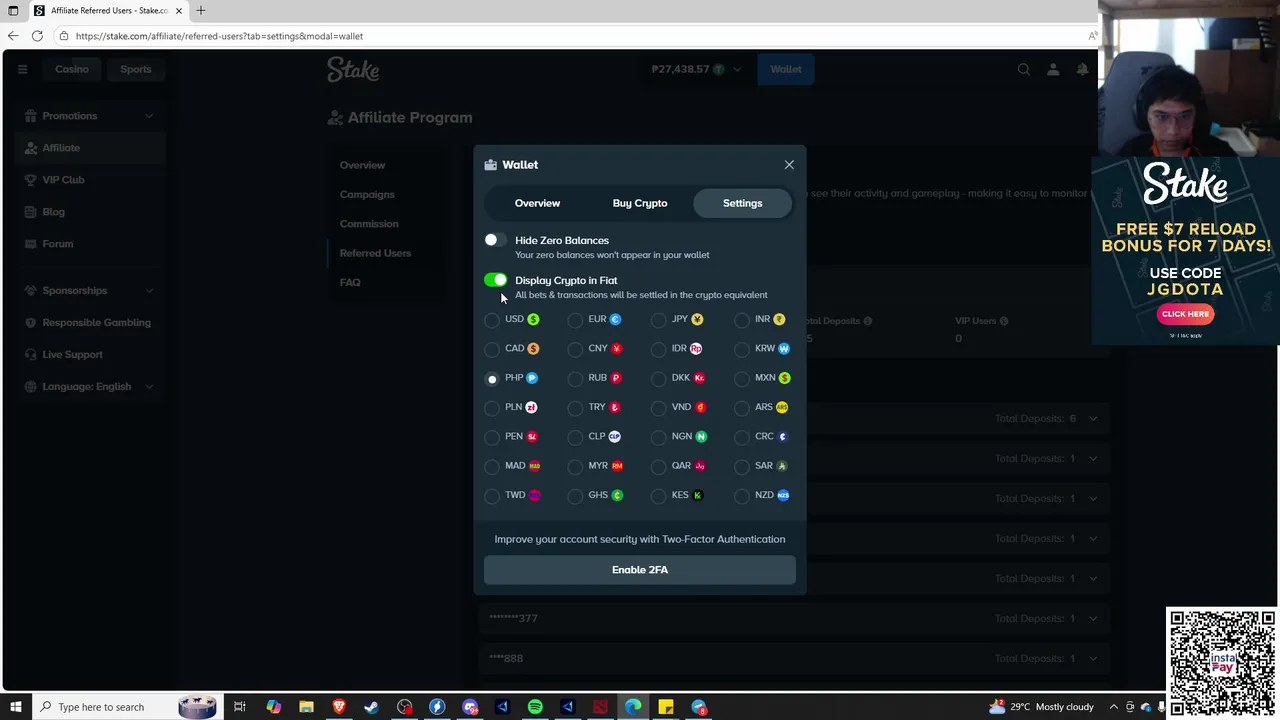Open the Windows Start menu
Image resolution: width=1280 pixels, height=720 pixels.
point(15,707)
